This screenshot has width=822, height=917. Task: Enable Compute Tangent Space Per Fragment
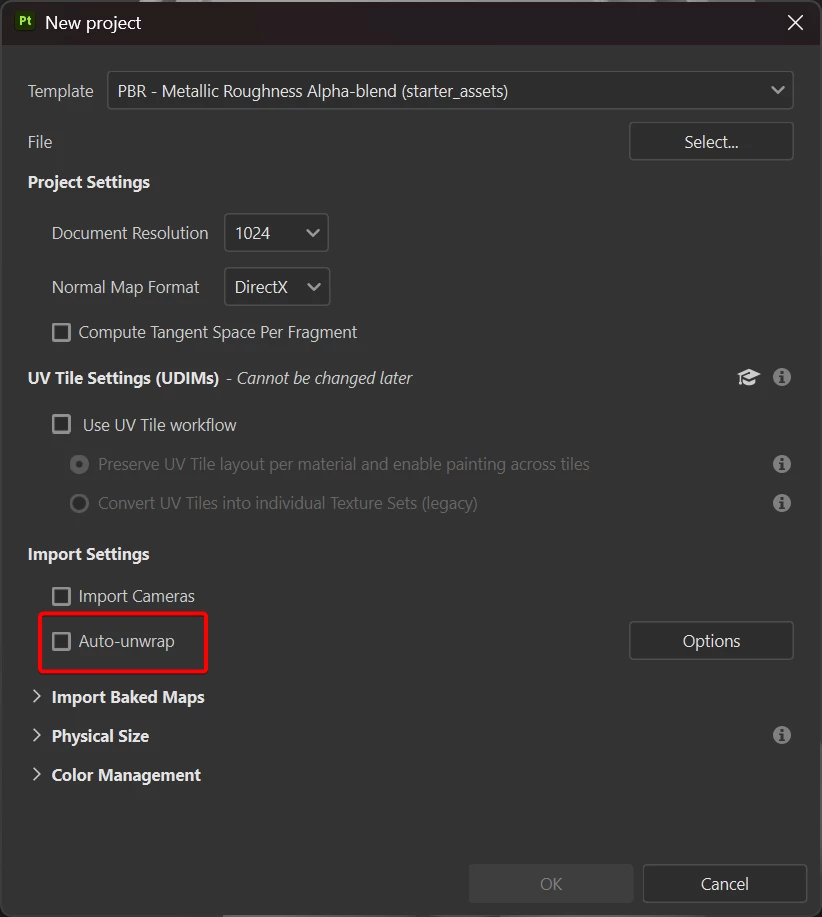pos(61,332)
